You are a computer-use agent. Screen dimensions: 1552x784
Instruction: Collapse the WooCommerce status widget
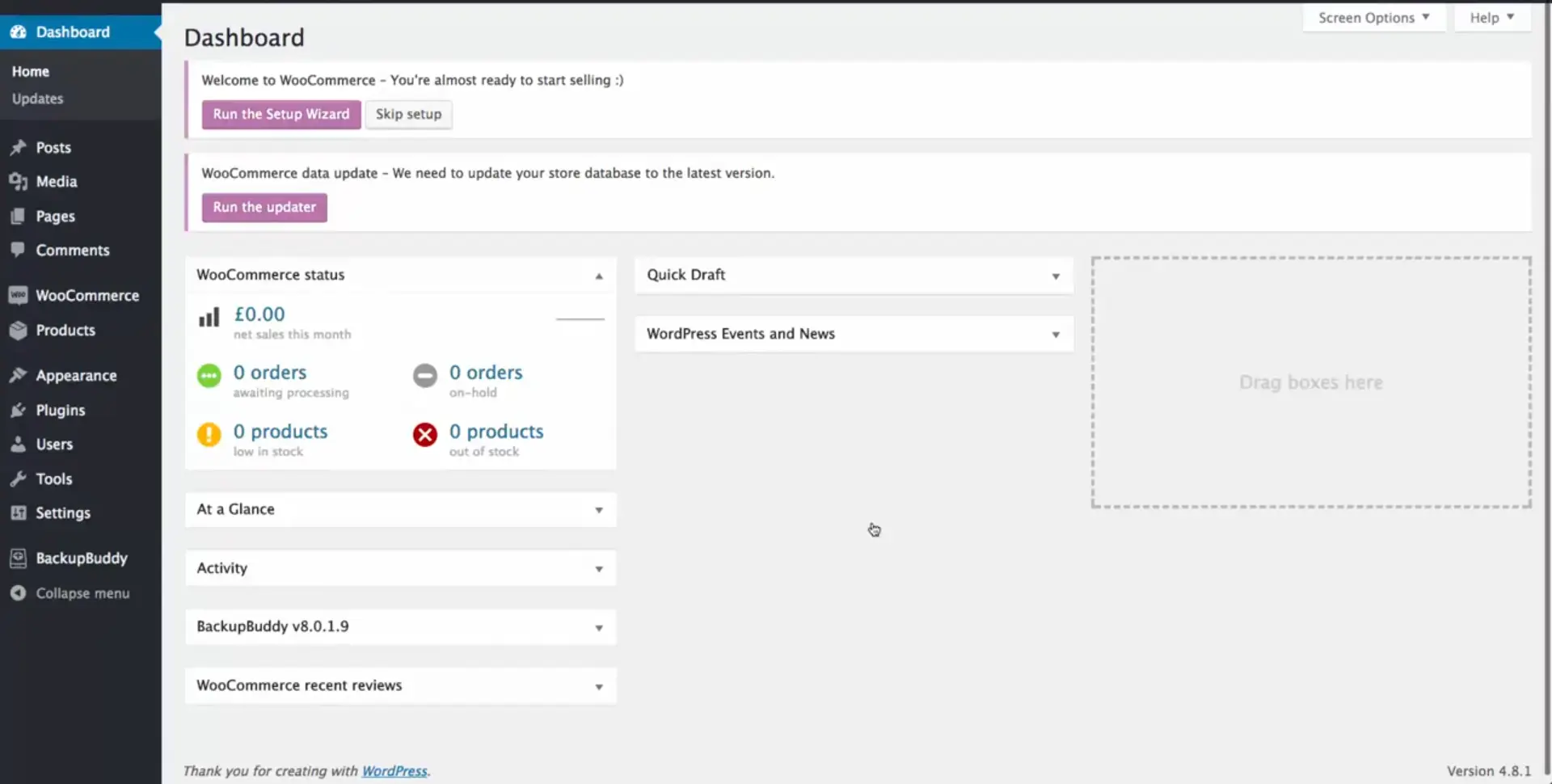point(599,276)
